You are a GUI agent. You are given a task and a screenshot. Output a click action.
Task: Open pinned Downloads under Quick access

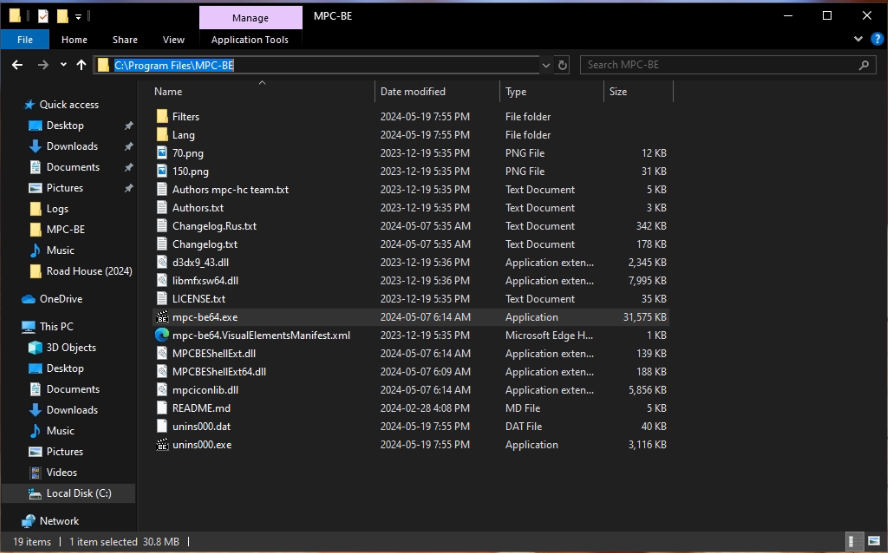(x=72, y=146)
